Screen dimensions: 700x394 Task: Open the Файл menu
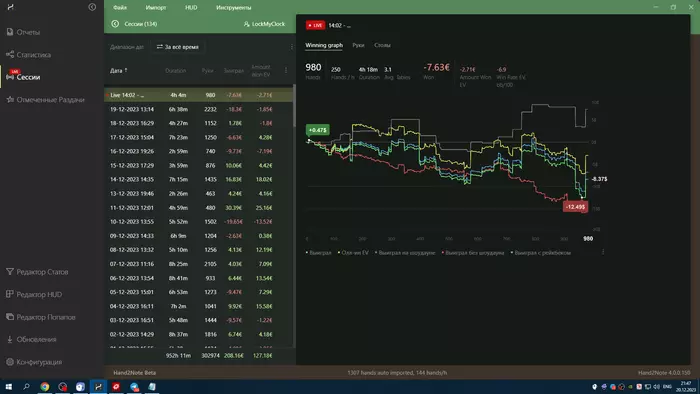click(x=120, y=8)
